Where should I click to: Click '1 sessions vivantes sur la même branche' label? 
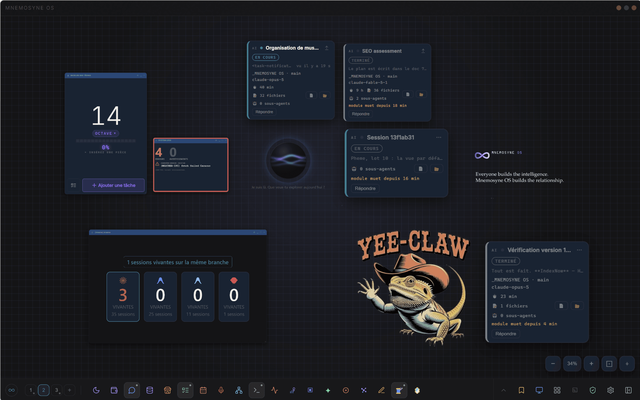[178, 262]
